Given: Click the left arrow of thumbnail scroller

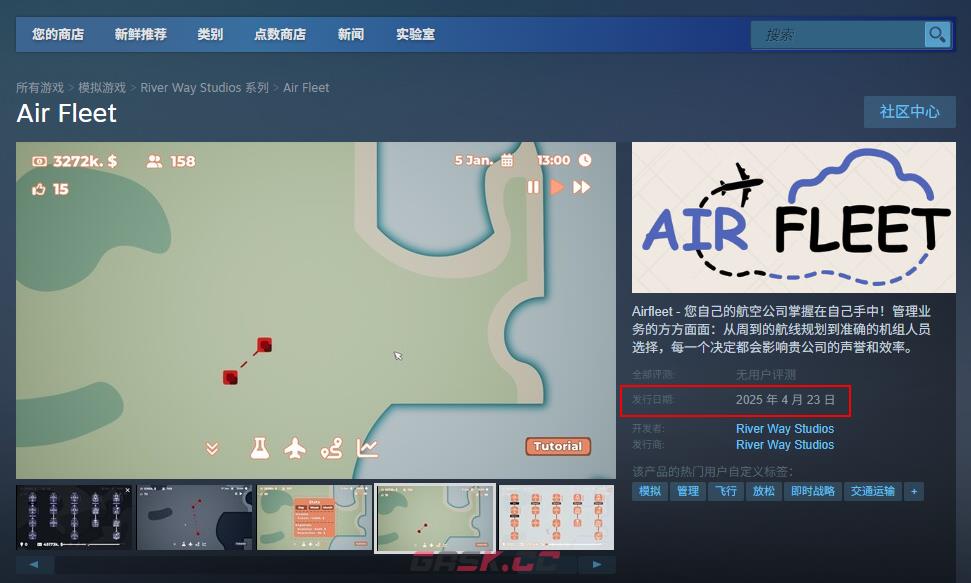Looking at the screenshot, I should click(x=34, y=564).
